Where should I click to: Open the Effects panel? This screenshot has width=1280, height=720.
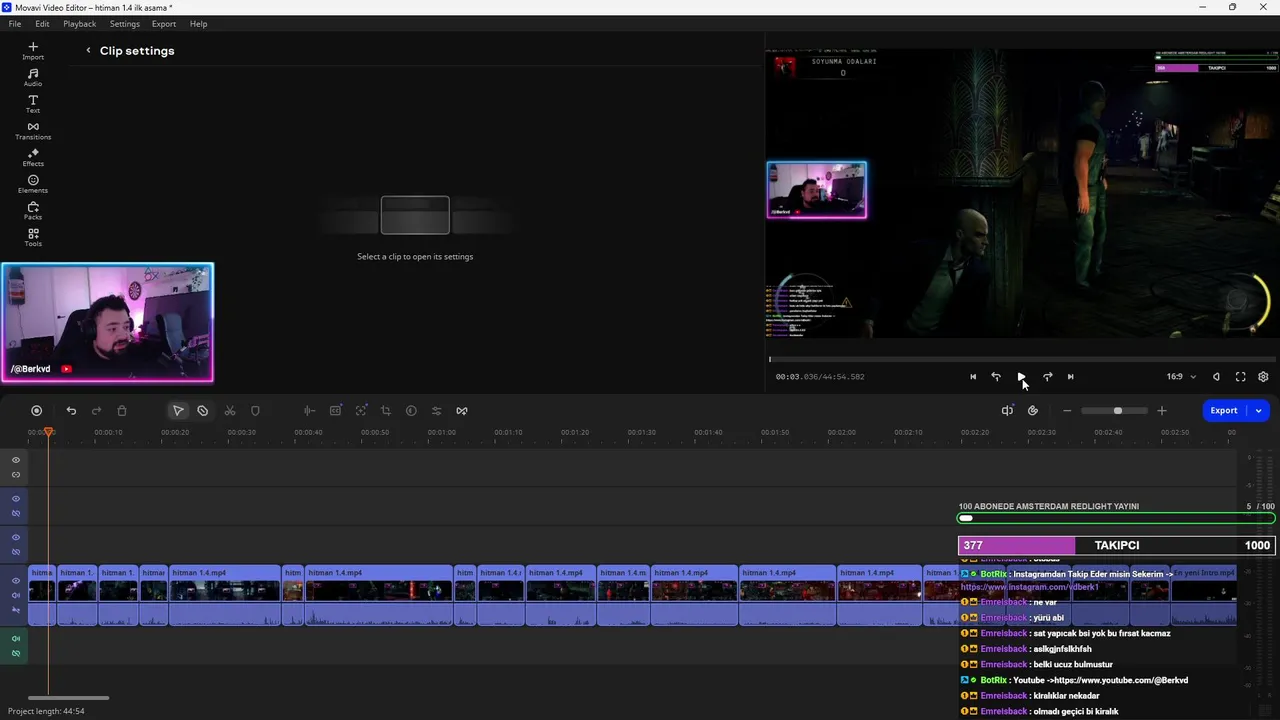click(x=33, y=158)
